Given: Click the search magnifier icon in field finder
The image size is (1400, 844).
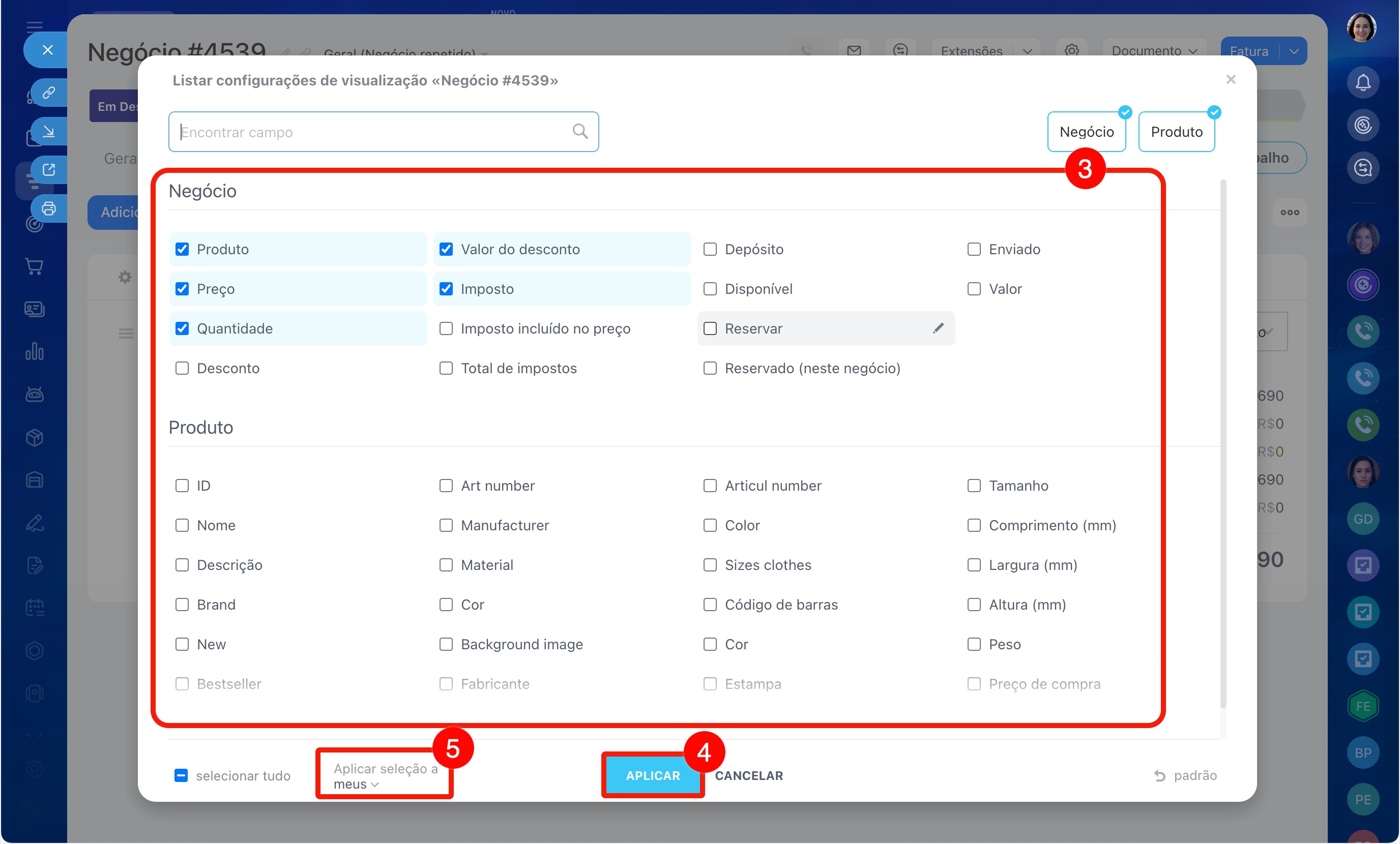Looking at the screenshot, I should pos(579,131).
